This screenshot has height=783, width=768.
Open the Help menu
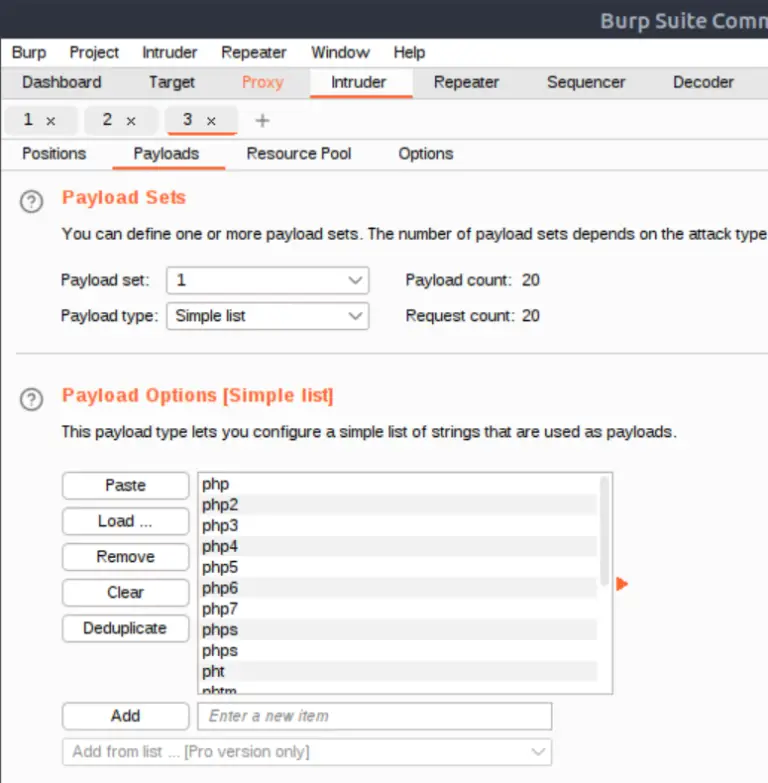(409, 52)
